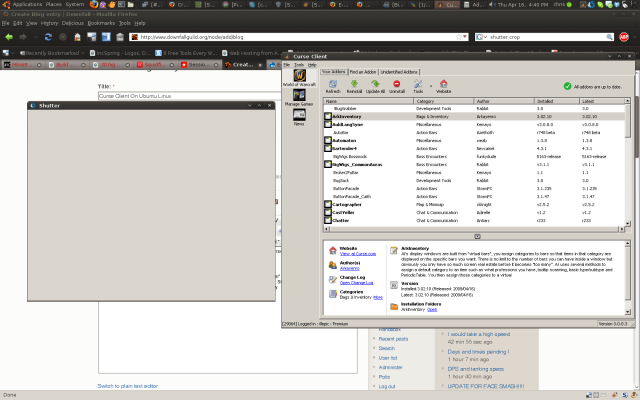640x400 pixels.
Task: Toggle the ArkInventory row icon
Action: 328,116
